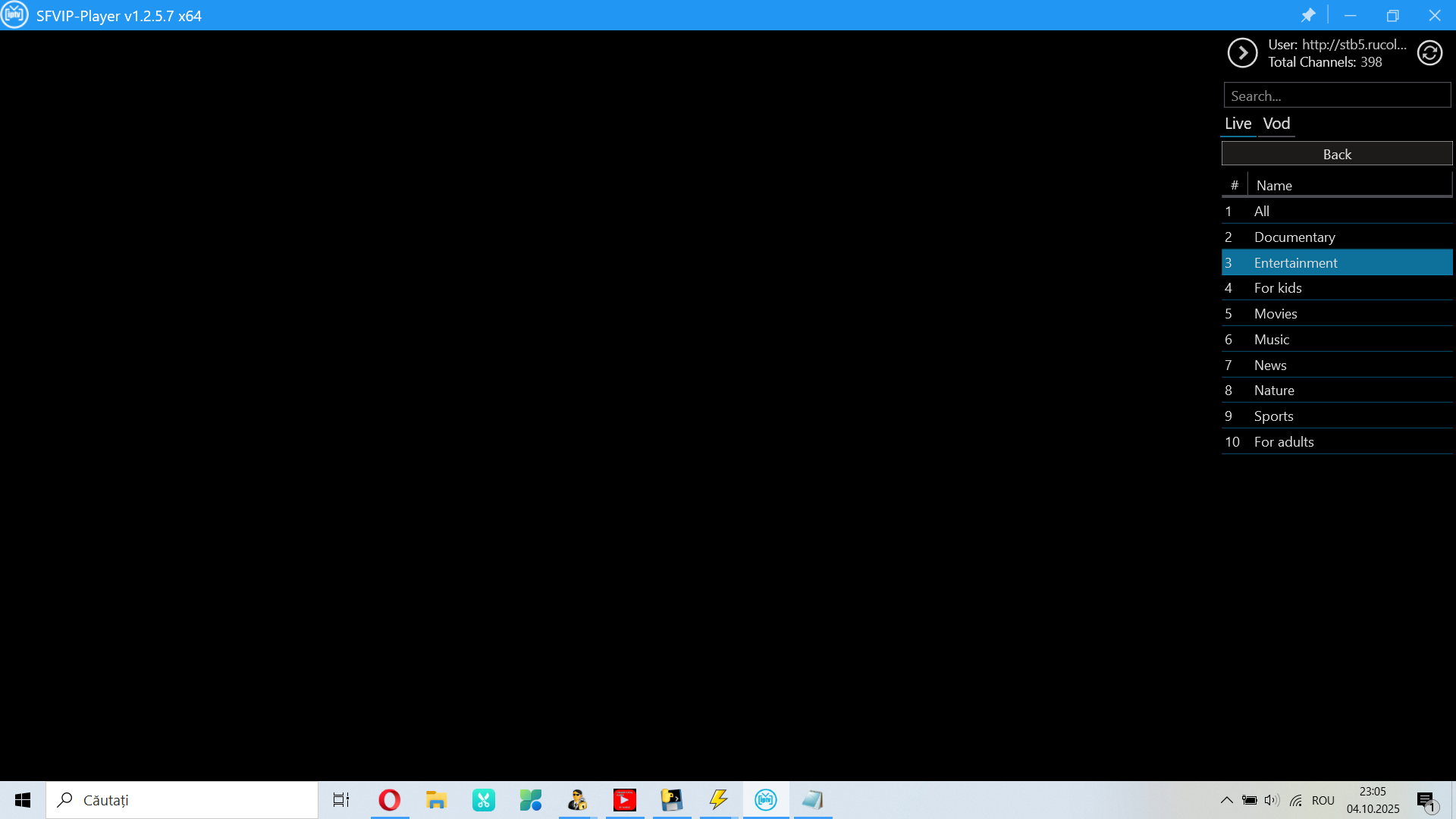This screenshot has height=819, width=1456.
Task: Click the pin window icon
Action: tap(1308, 15)
